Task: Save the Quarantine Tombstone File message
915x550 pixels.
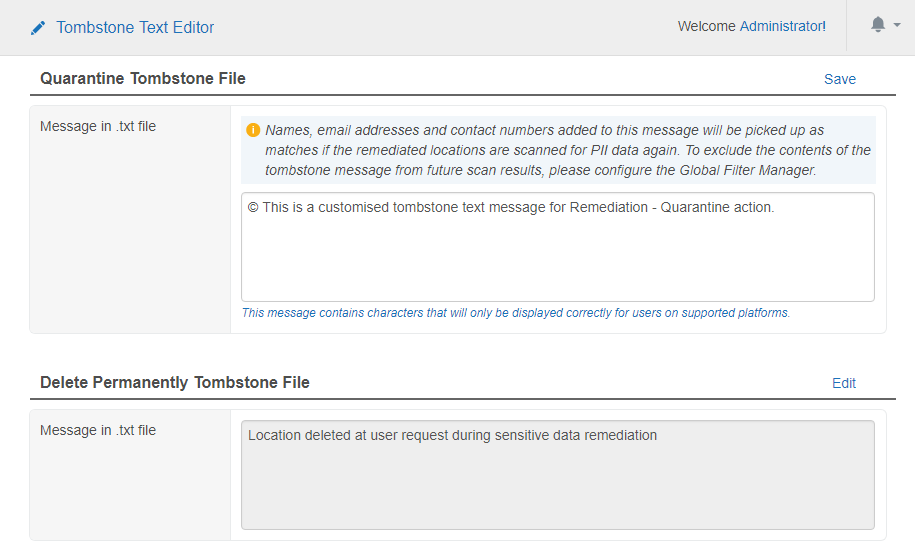Action: [x=839, y=79]
